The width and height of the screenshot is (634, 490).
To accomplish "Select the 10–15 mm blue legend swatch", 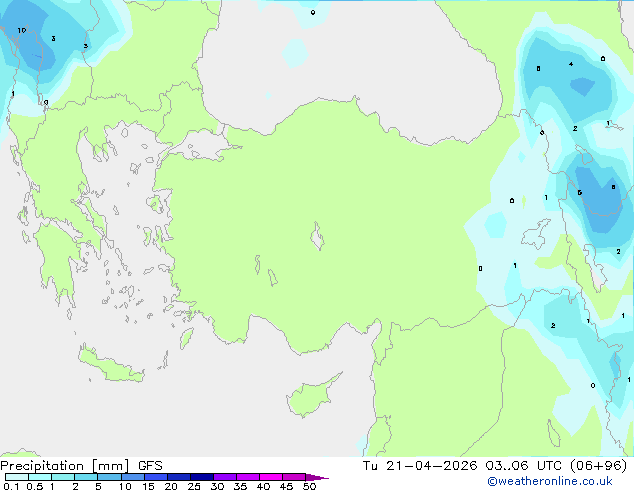I will (x=133, y=477).
